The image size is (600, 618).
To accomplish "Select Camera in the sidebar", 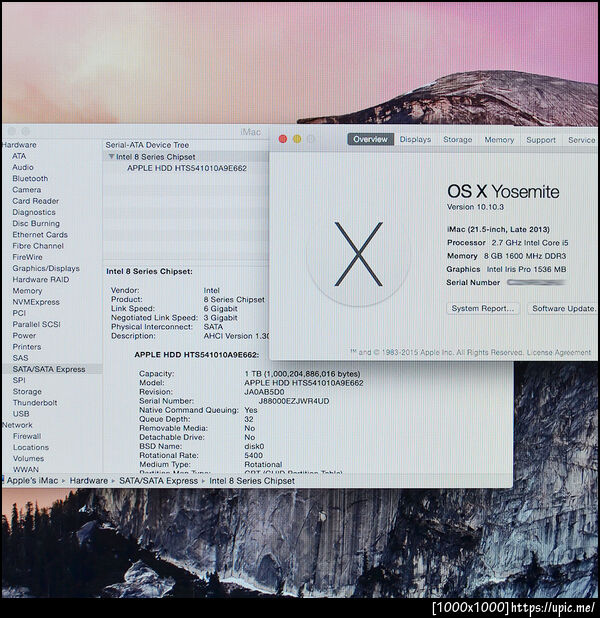I will [x=26, y=190].
